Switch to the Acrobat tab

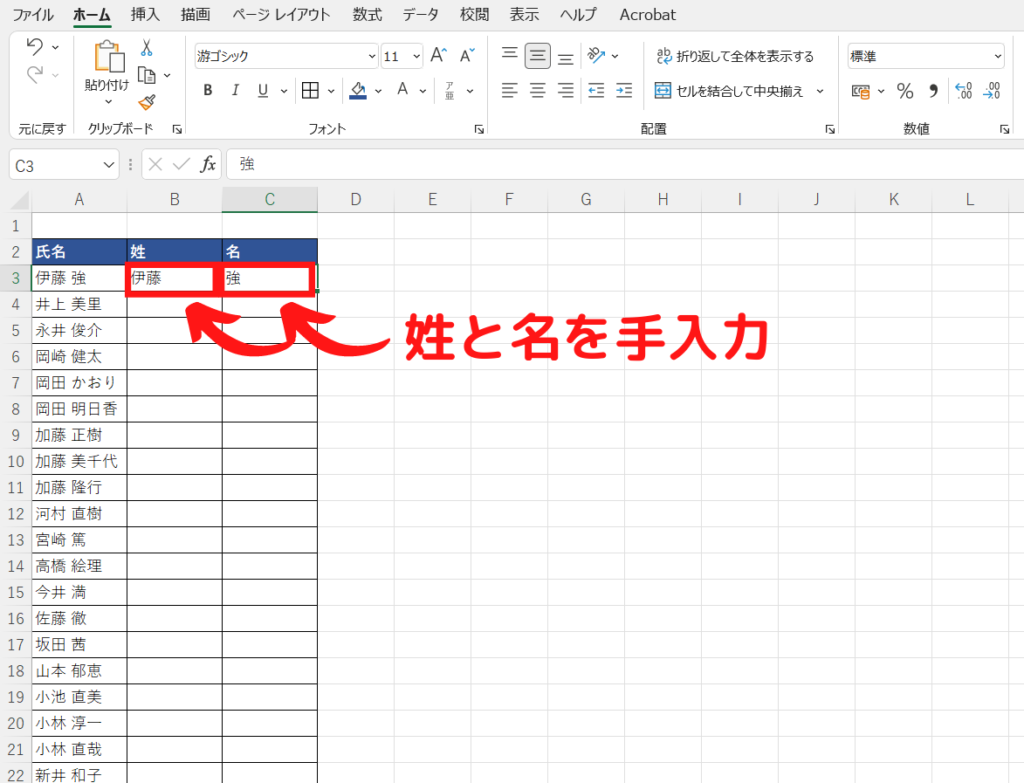click(647, 14)
